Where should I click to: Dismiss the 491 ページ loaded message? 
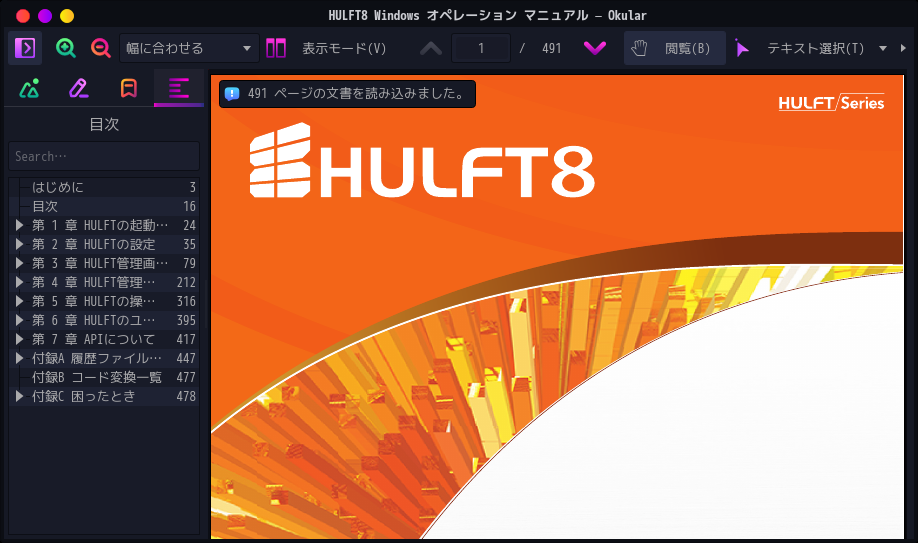[347, 94]
